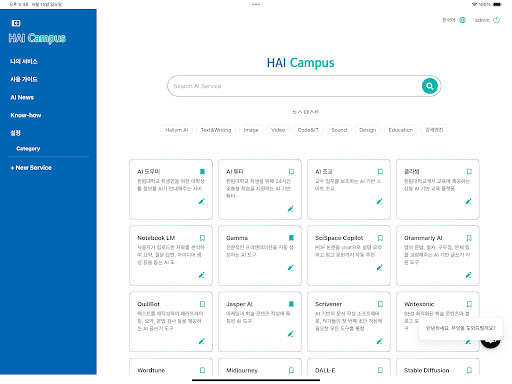Image resolution: width=512 pixels, height=384 pixels.
Task: Open the Midjourney service card title
Action: click(242, 370)
